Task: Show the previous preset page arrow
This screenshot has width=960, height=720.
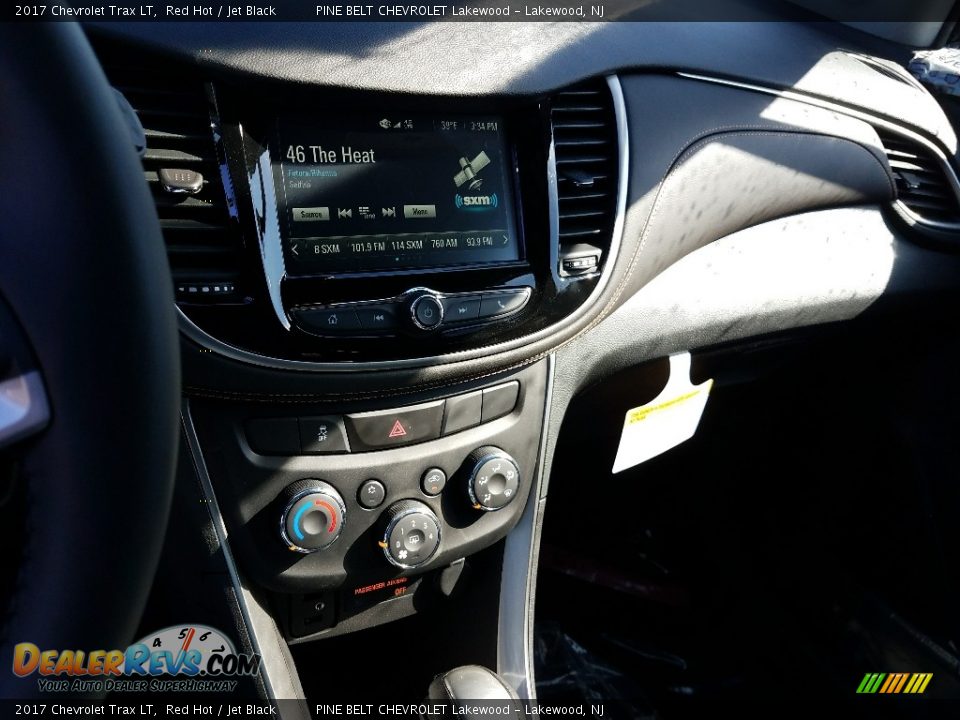Action: (x=295, y=248)
